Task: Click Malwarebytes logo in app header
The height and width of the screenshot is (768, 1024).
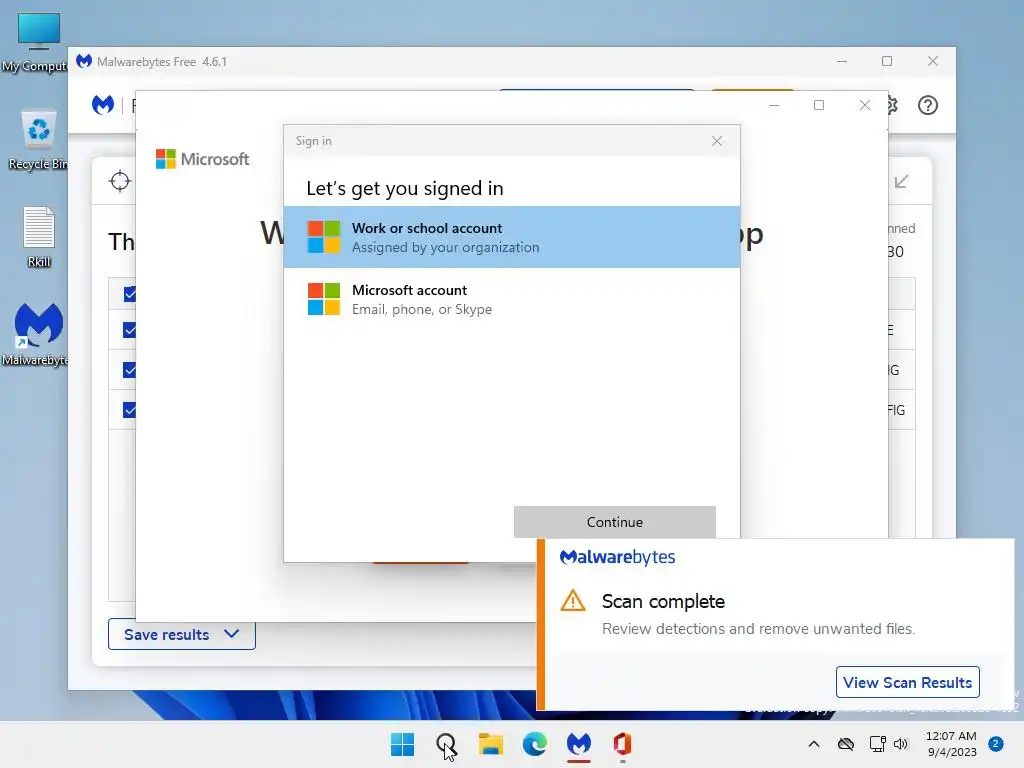Action: tap(103, 104)
